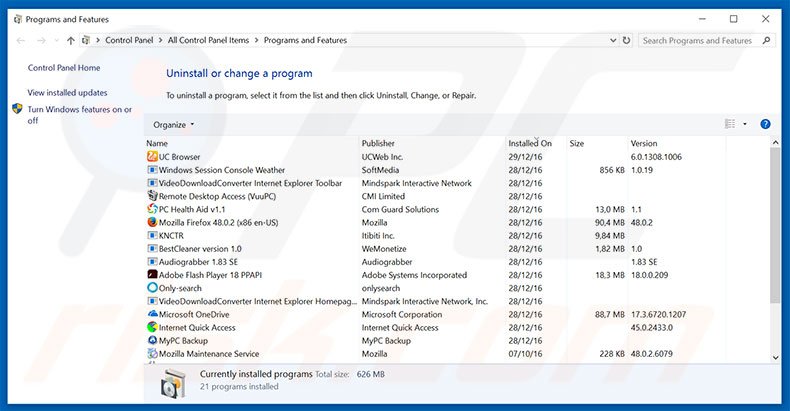The height and width of the screenshot is (411, 790).
Task: Click the UC Browser program icon
Action: (x=152, y=157)
